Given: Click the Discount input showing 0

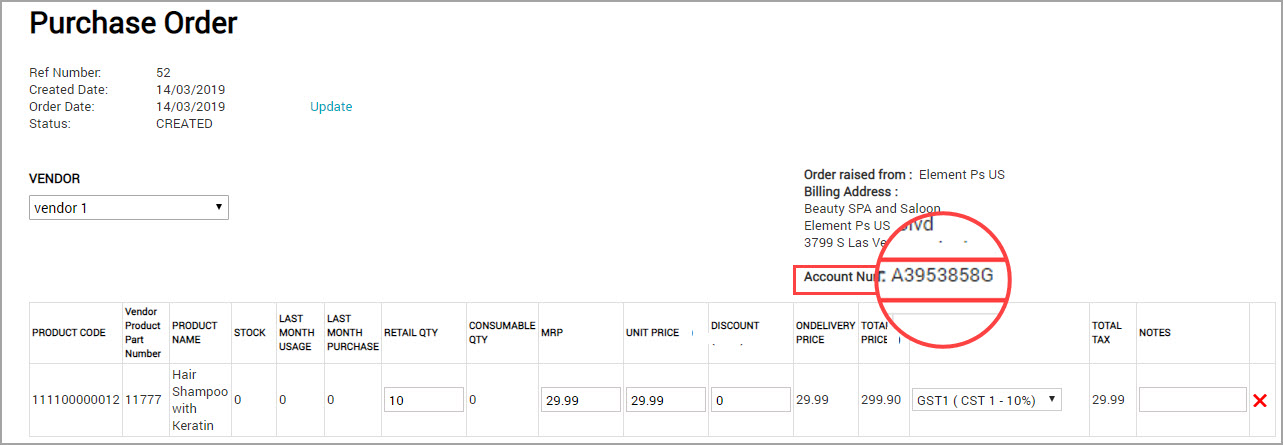Looking at the screenshot, I should click(751, 400).
